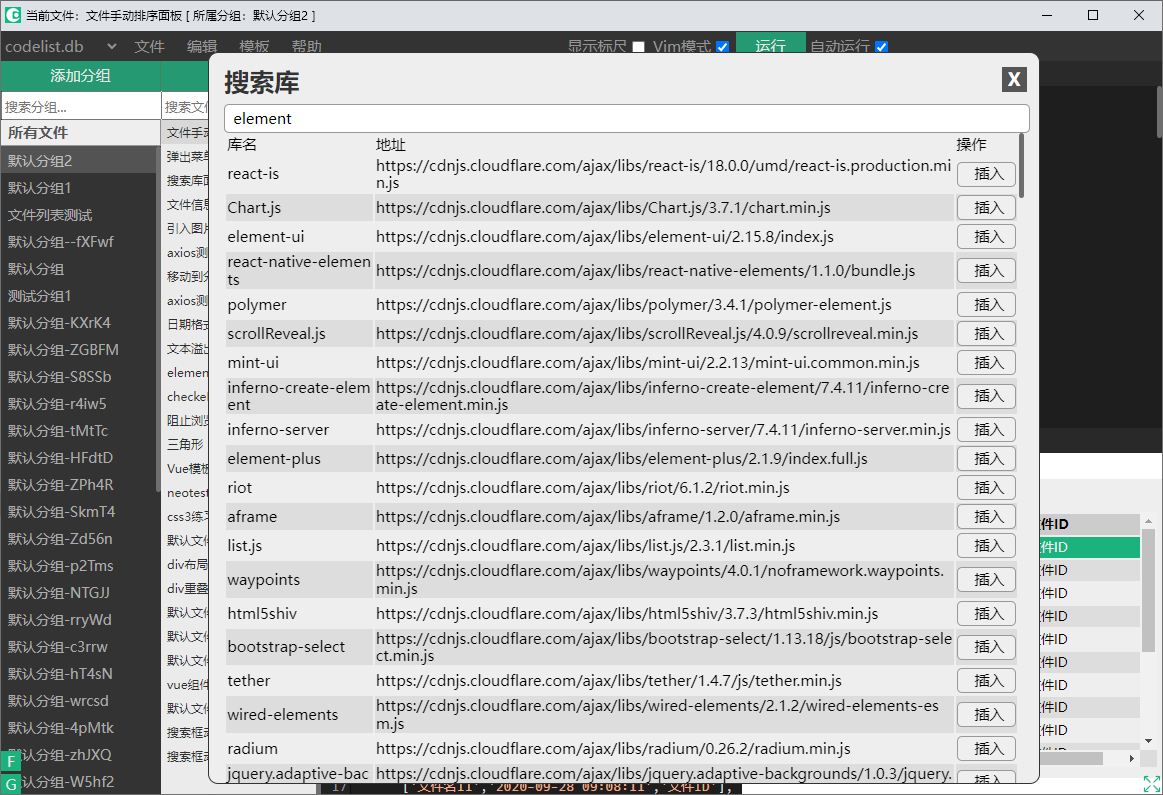Insert the tether library
Screen dimensions: 1163x795
pyautogui.click(x=986, y=681)
